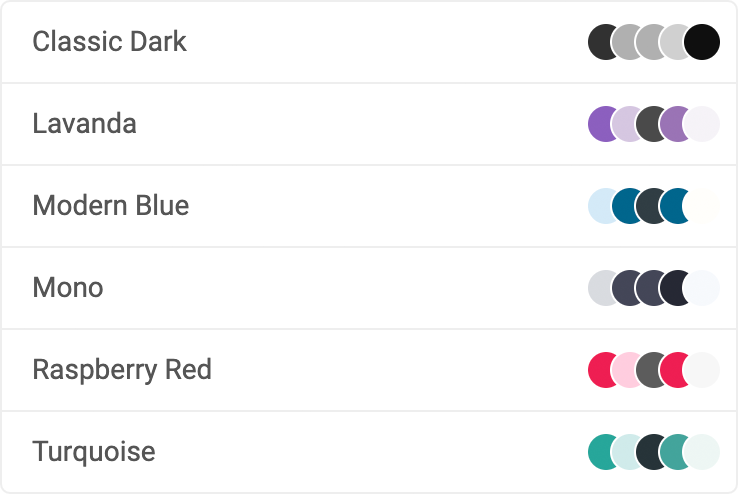Choose the Raspberry Red theme label
The image size is (738, 494).
click(122, 370)
